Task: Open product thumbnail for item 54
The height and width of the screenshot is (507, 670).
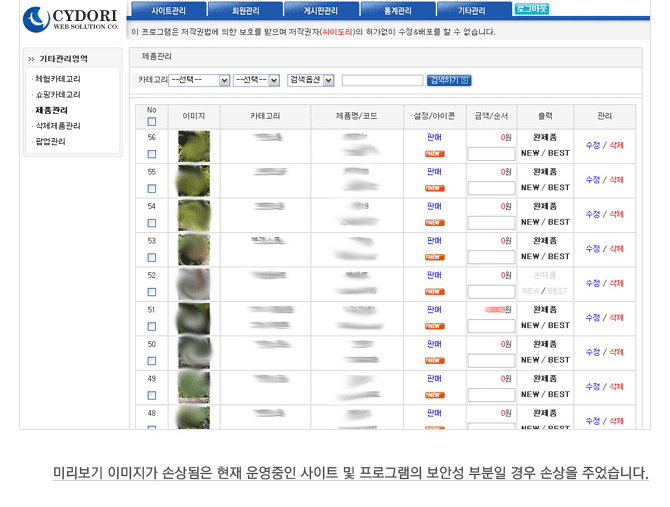Action: 194,215
